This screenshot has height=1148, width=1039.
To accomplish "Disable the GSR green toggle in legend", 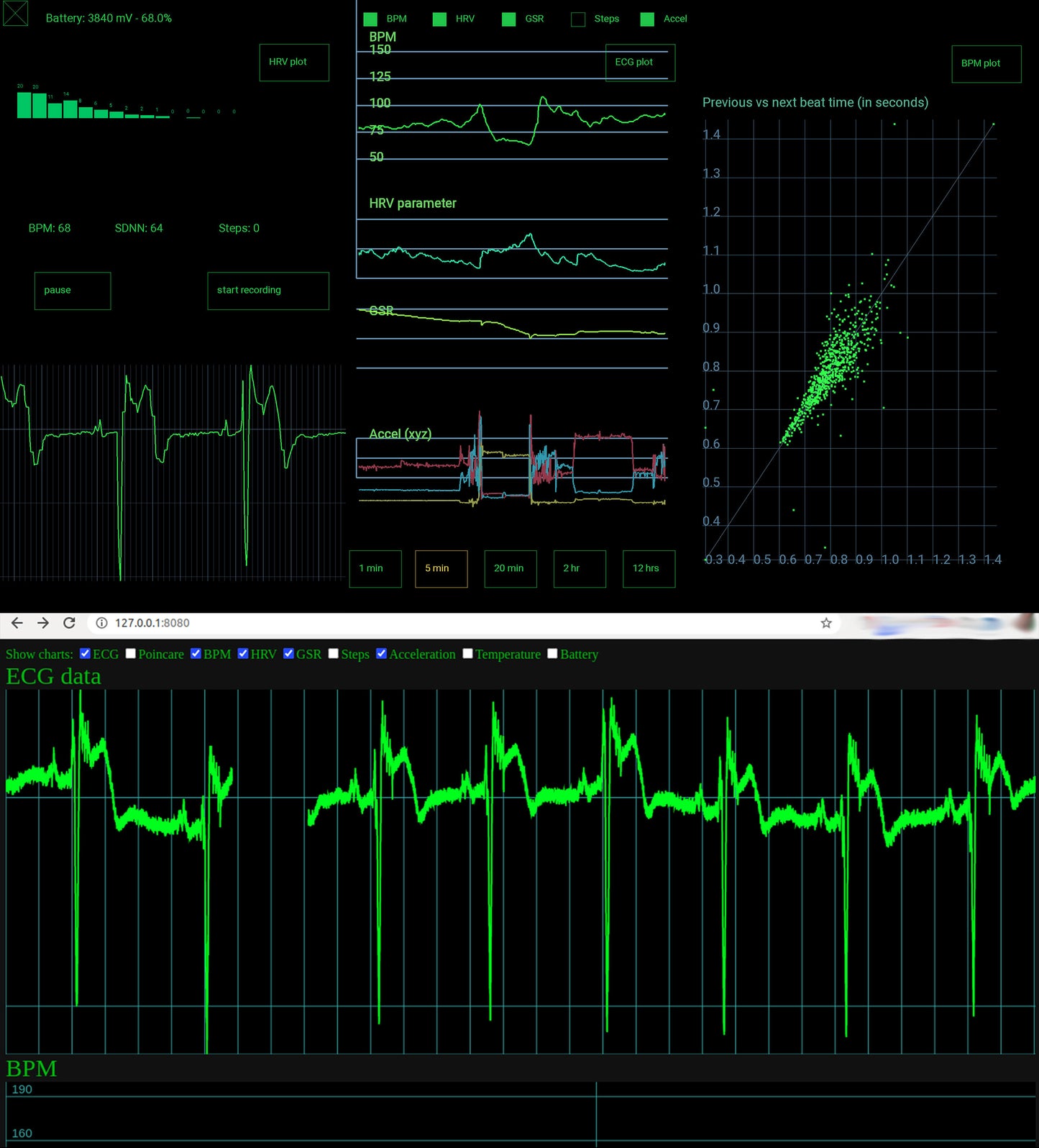I will click(x=509, y=19).
